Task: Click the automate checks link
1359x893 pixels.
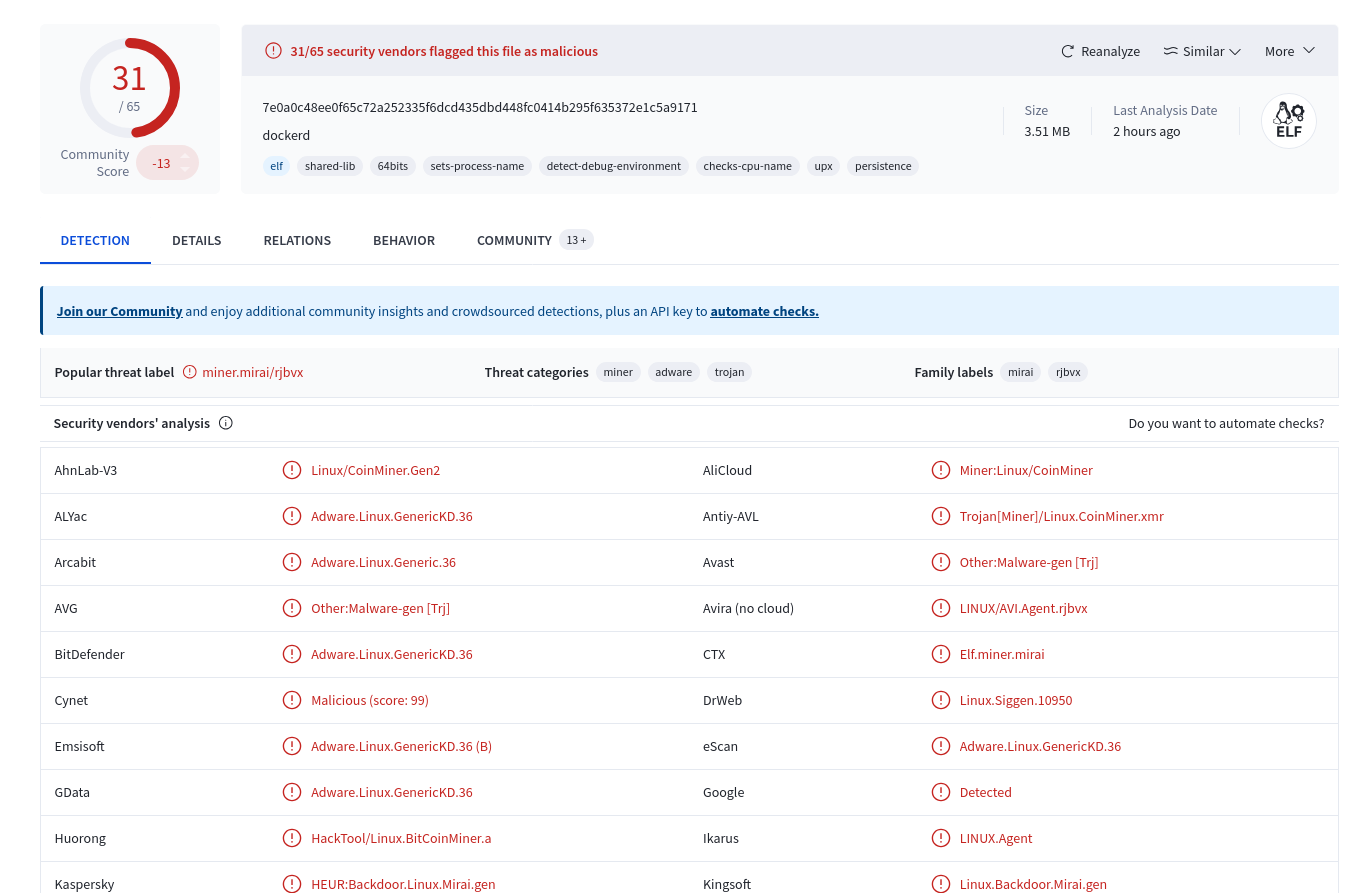Action: point(764,311)
